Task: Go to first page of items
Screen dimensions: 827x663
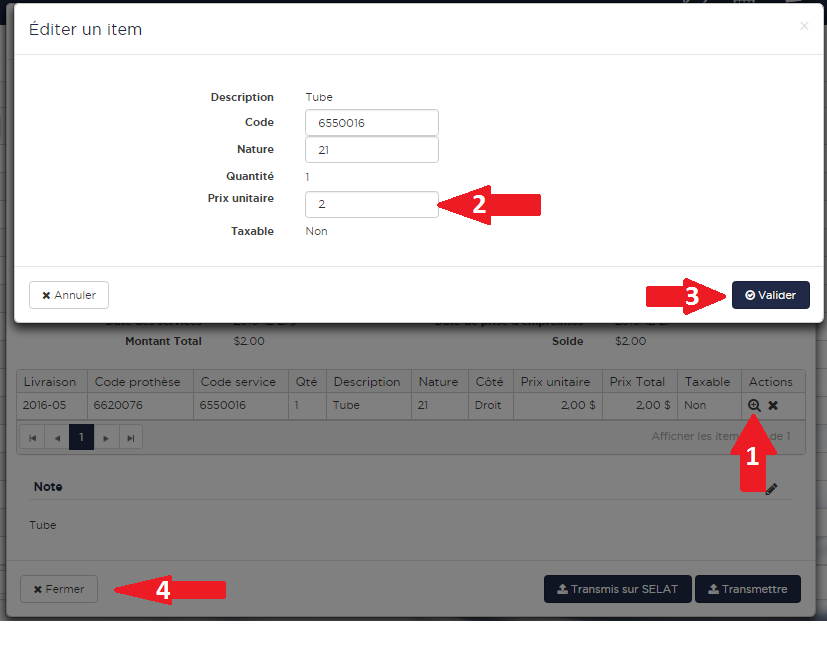Action: coord(31,437)
